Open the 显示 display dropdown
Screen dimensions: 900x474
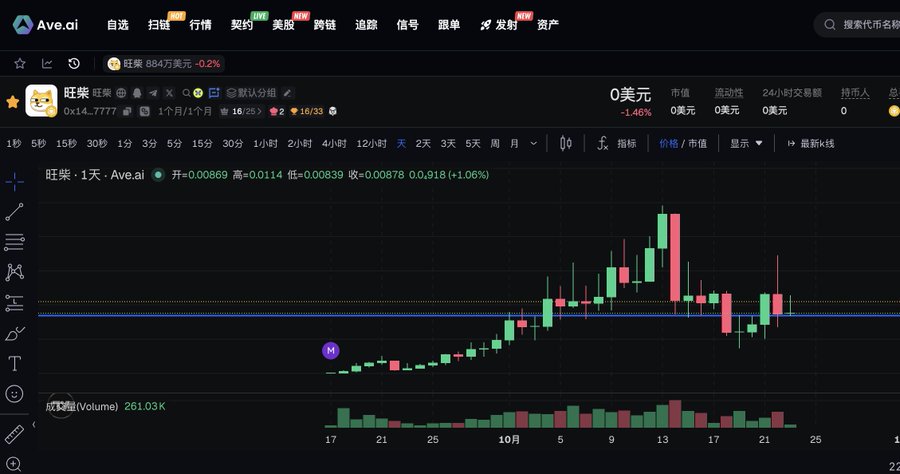[746, 143]
